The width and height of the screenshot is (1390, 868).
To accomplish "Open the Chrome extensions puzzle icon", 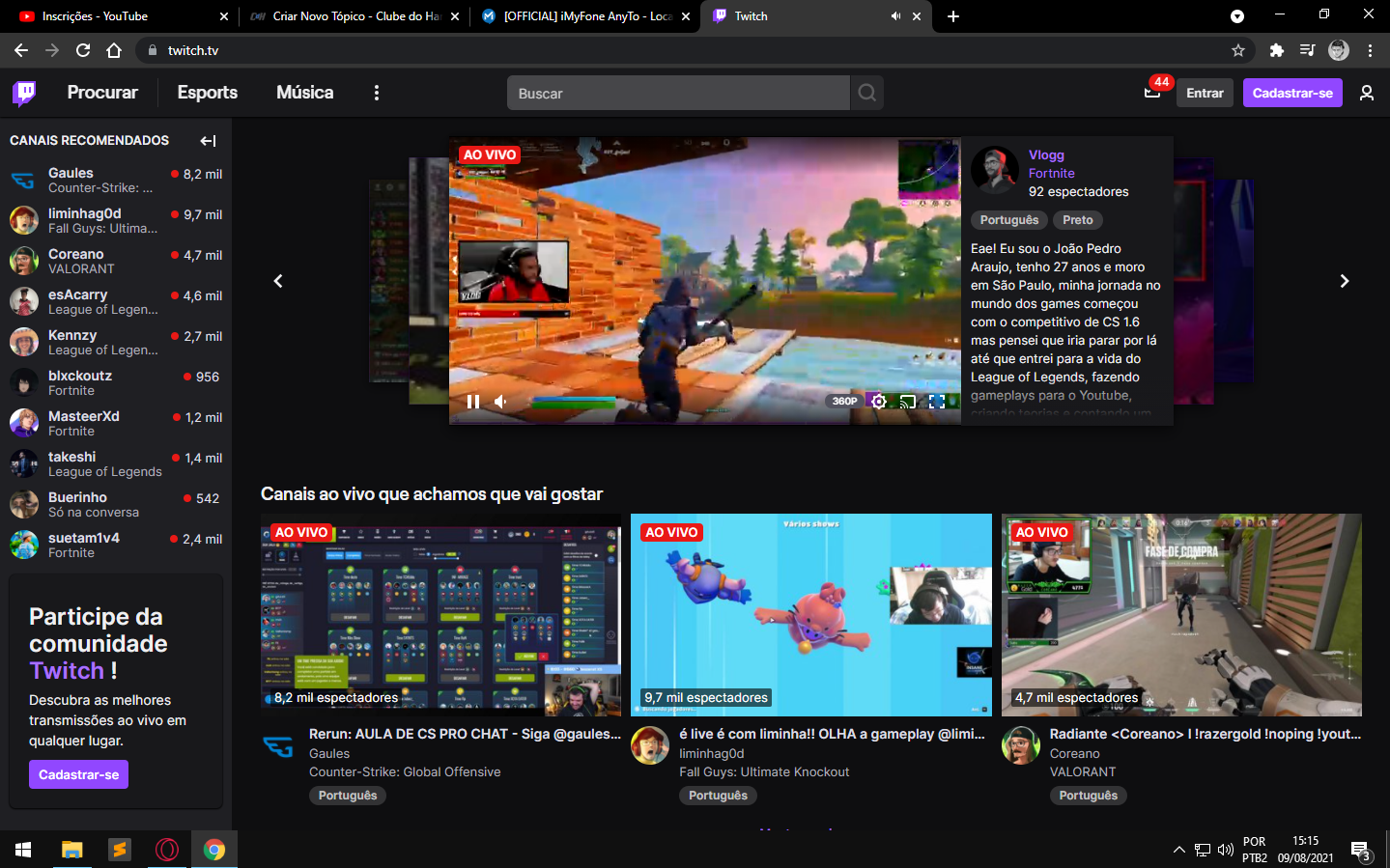I will coord(1276,50).
